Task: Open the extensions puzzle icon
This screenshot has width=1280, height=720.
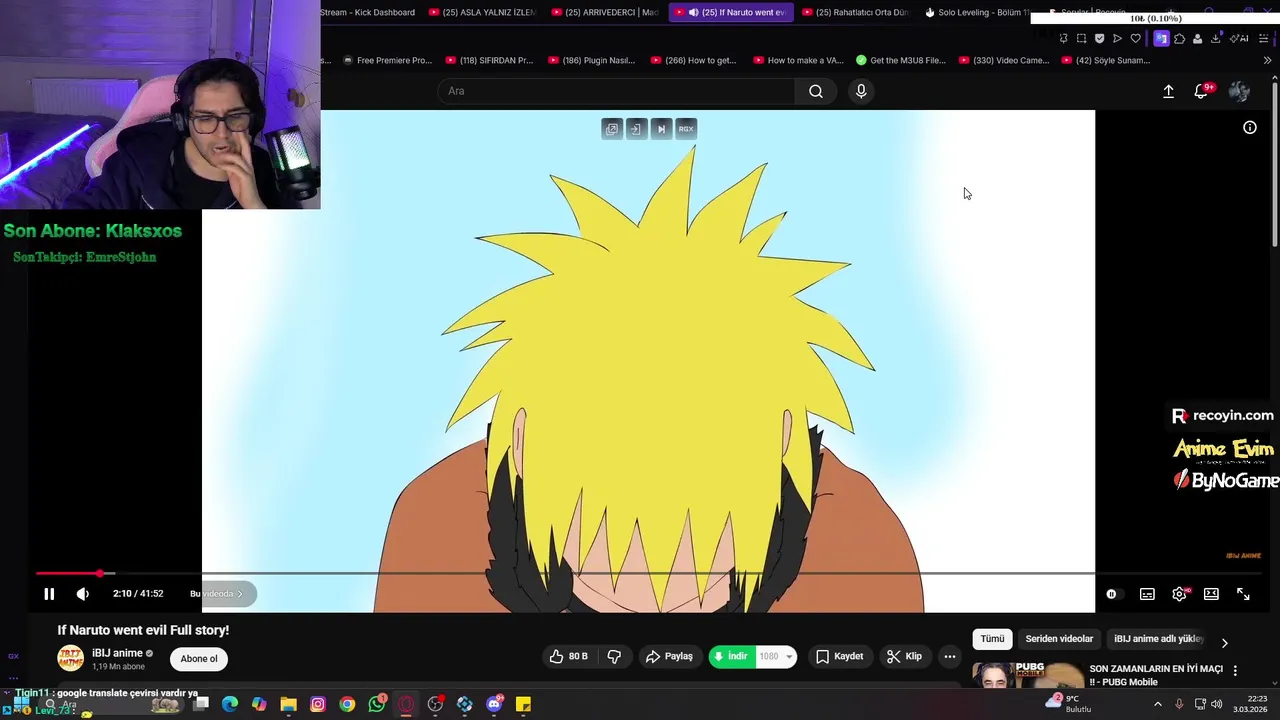Action: 1179,38
